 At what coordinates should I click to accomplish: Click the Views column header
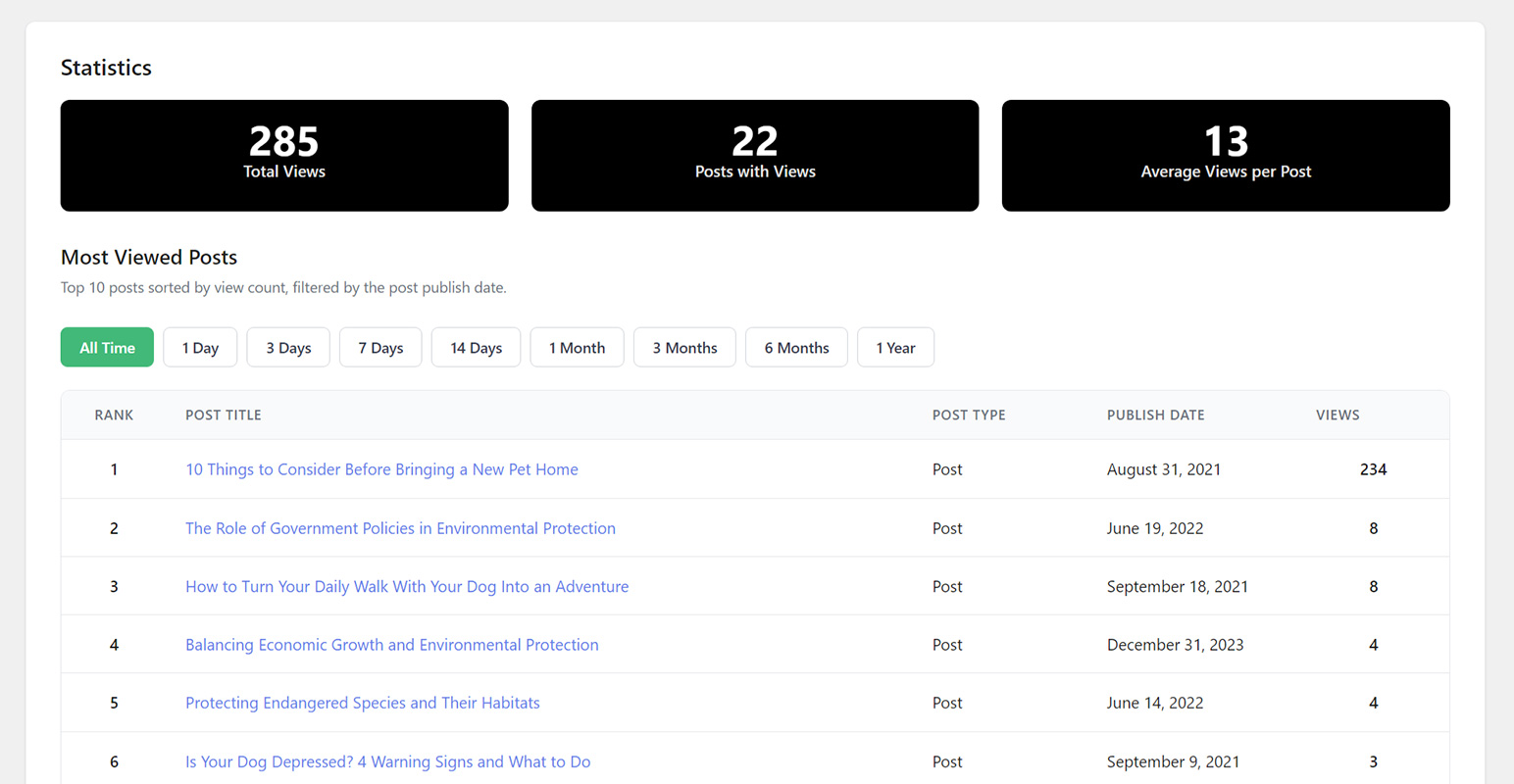point(1337,416)
